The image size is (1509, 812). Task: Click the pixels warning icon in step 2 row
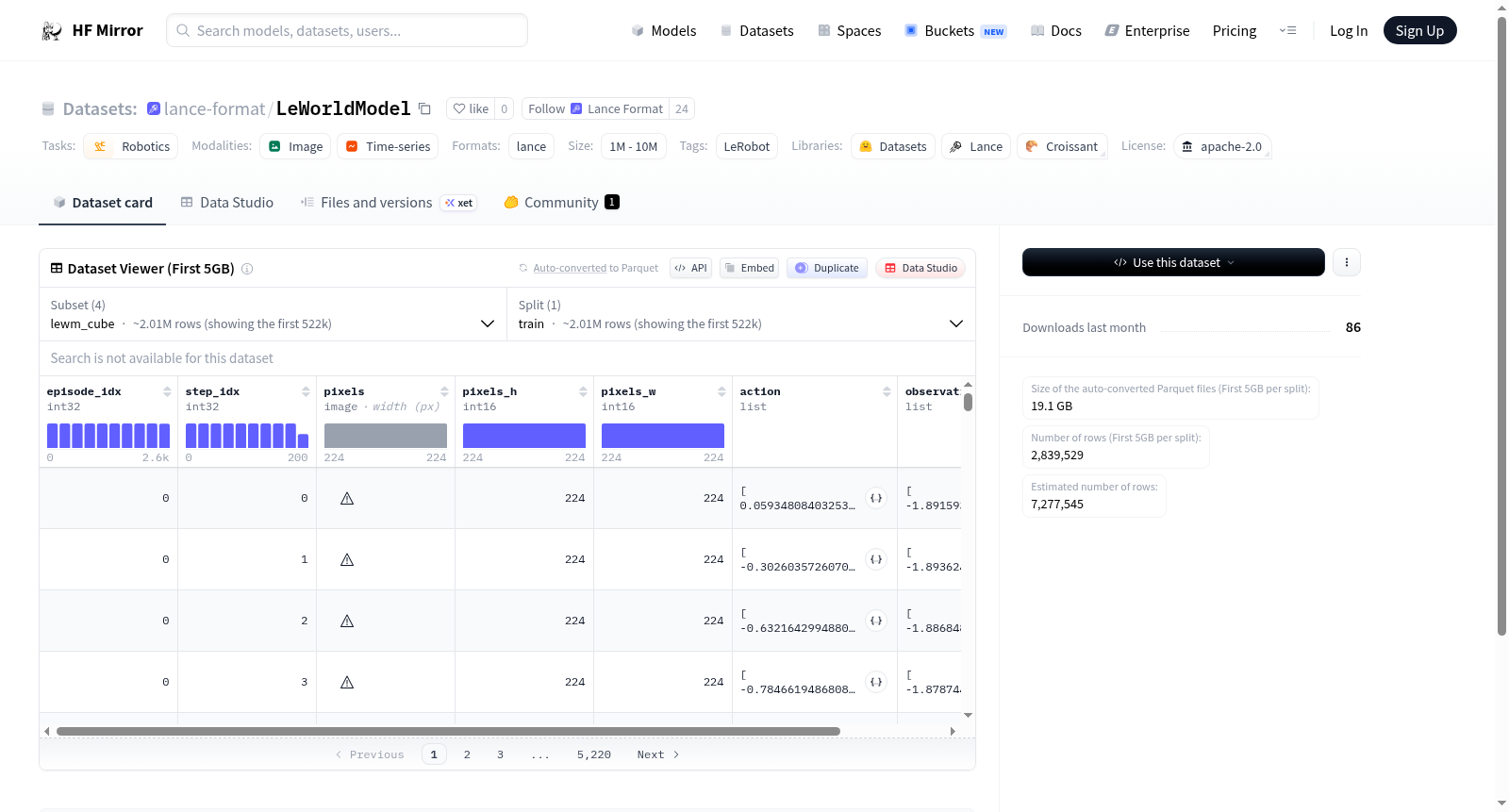[x=347, y=621]
